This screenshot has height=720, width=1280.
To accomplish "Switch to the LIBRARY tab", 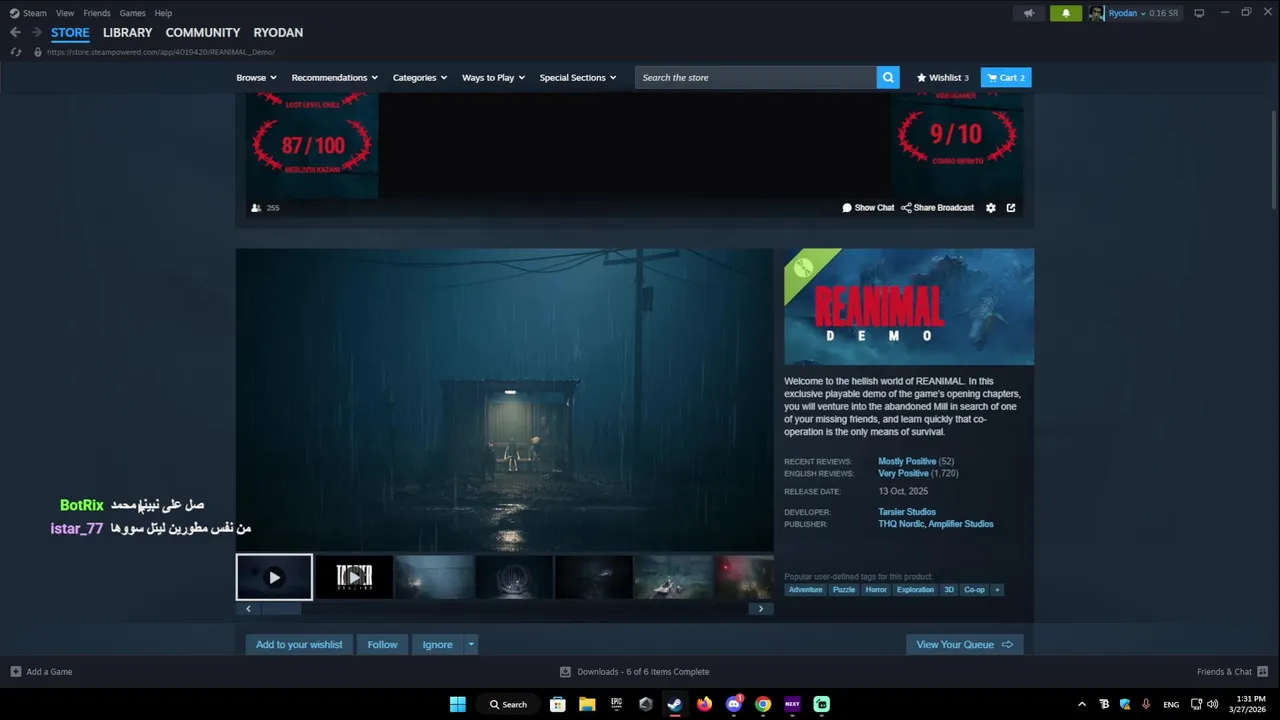I will (128, 33).
